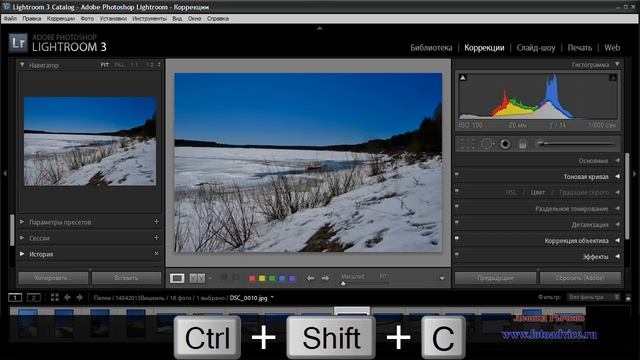The height and width of the screenshot is (360, 640).
Task: Switch to the Библиотека module
Action: click(431, 48)
